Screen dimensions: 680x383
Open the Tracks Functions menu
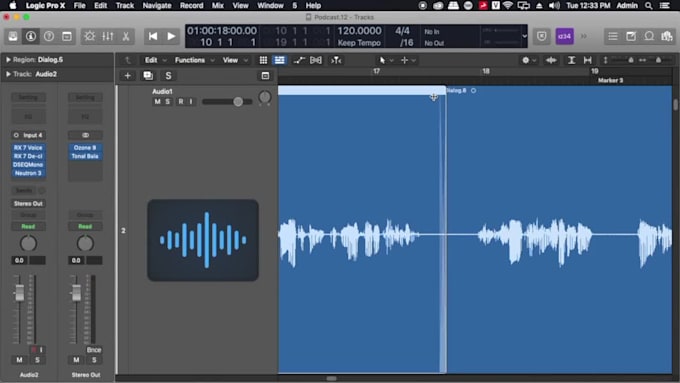[194, 60]
